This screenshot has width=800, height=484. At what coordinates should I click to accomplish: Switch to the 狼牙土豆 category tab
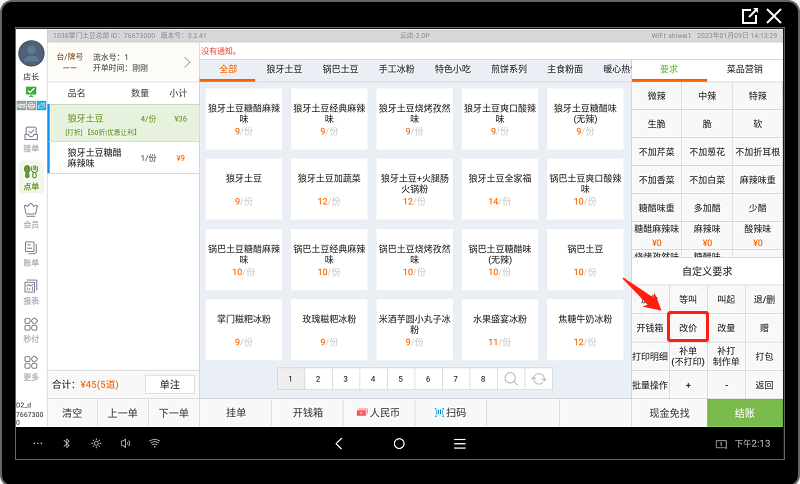coord(284,69)
